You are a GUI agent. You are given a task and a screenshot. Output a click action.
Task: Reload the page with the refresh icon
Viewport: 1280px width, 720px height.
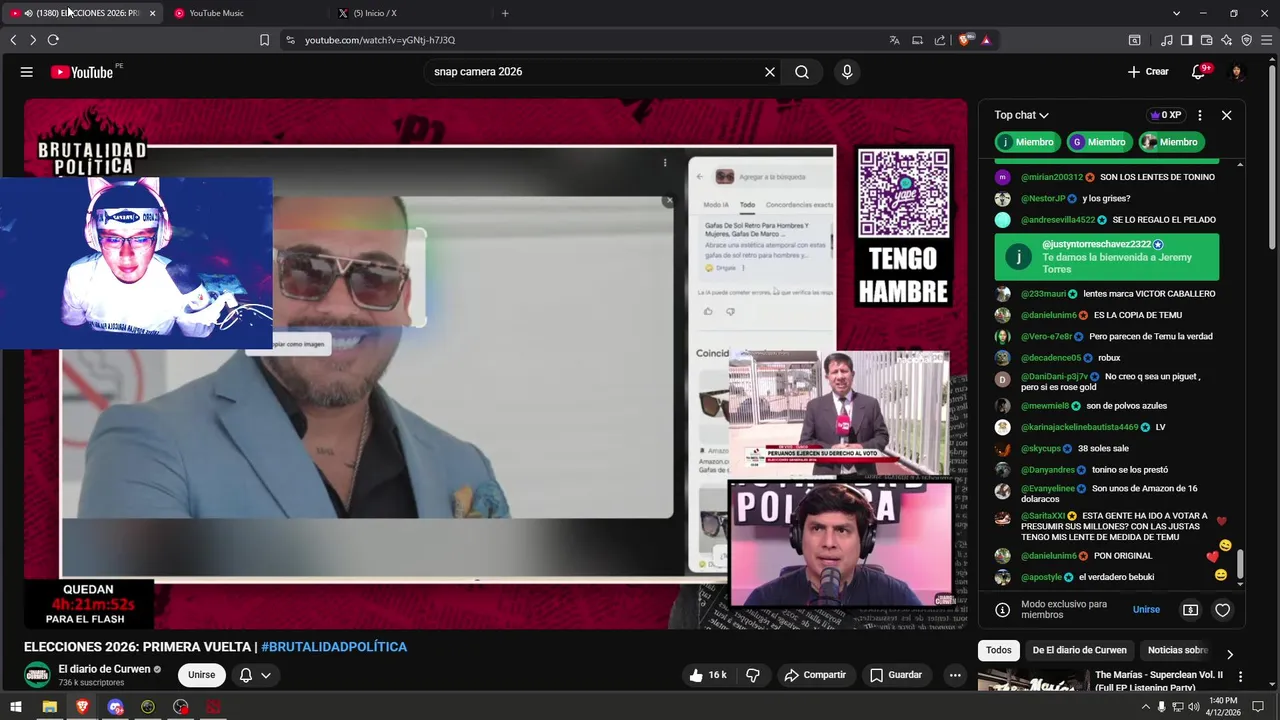pos(53,40)
